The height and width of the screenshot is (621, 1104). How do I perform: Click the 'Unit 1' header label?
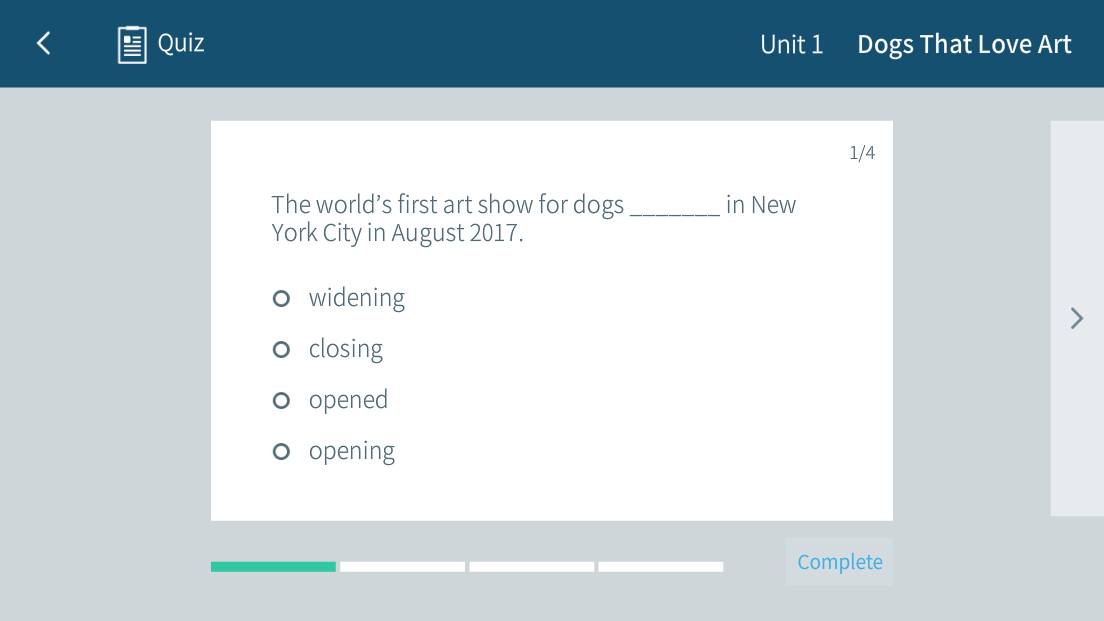(791, 44)
